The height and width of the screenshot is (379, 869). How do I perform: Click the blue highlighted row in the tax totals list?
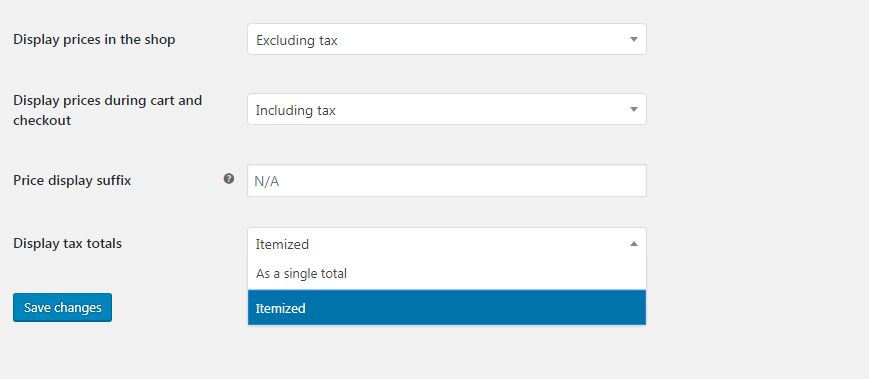click(x=447, y=308)
